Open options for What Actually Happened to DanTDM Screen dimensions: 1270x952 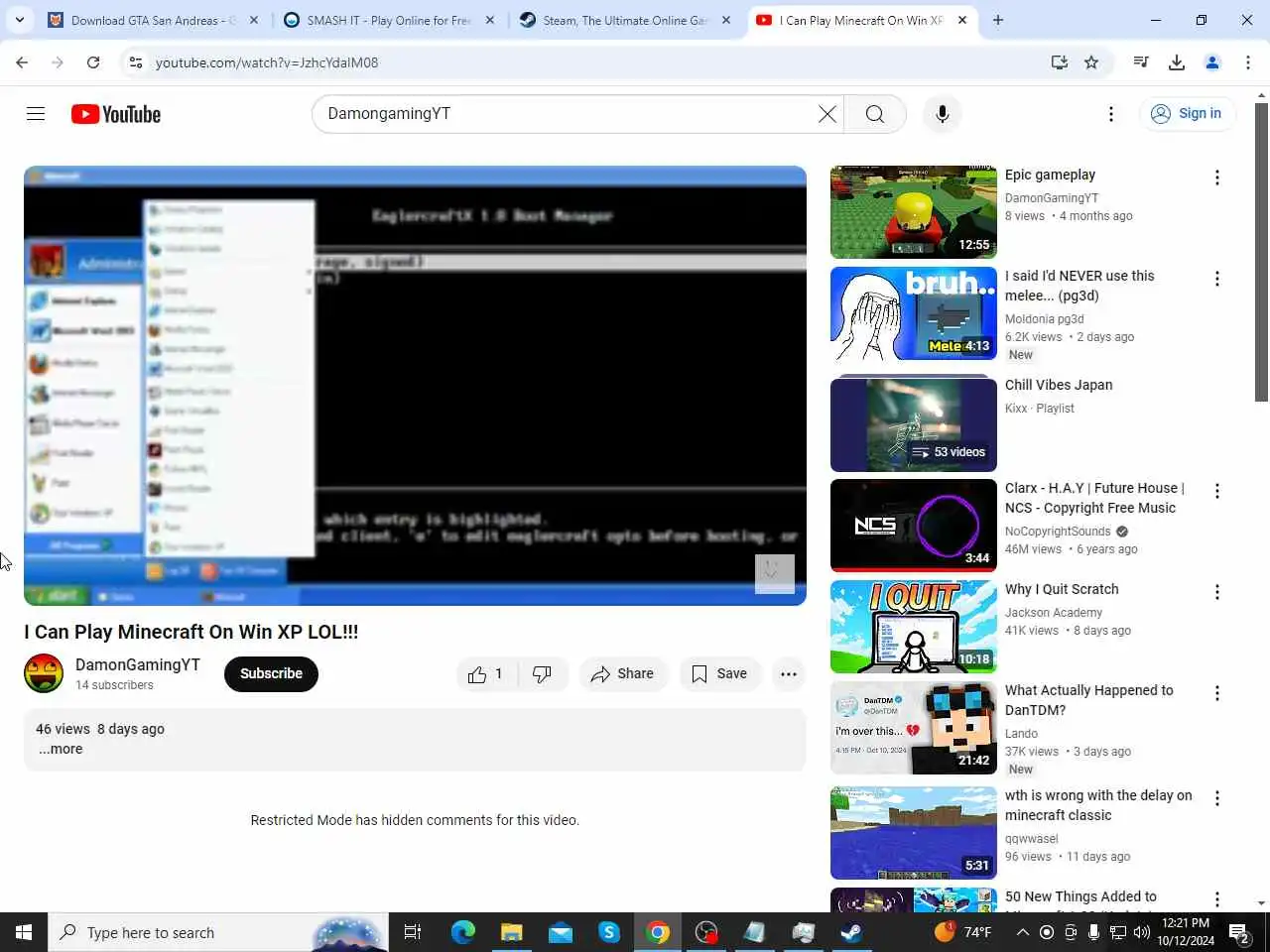(x=1217, y=693)
